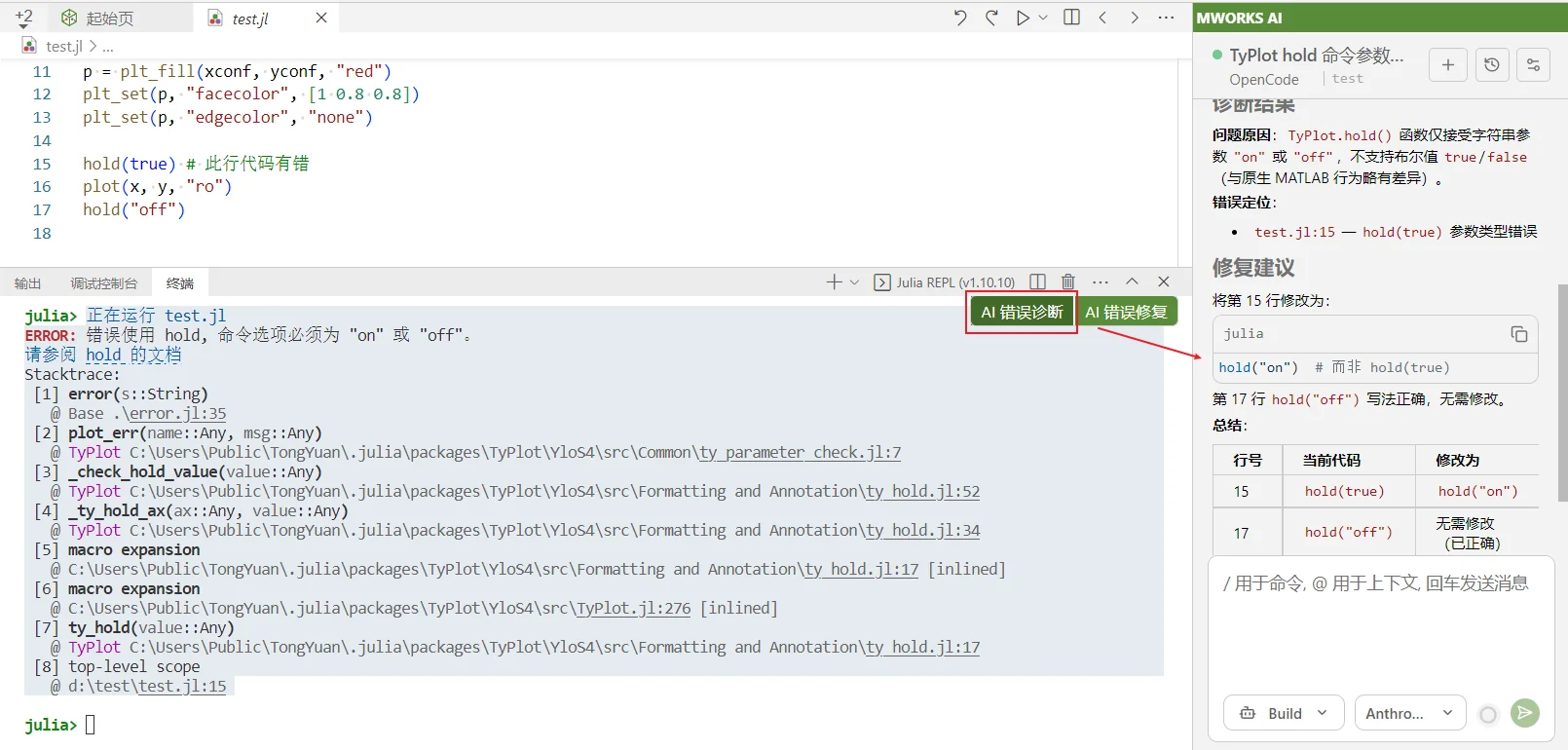Click the breadcrumb ellipsis after test.jl
This screenshot has width=1568, height=750.
pyautogui.click(x=108, y=46)
